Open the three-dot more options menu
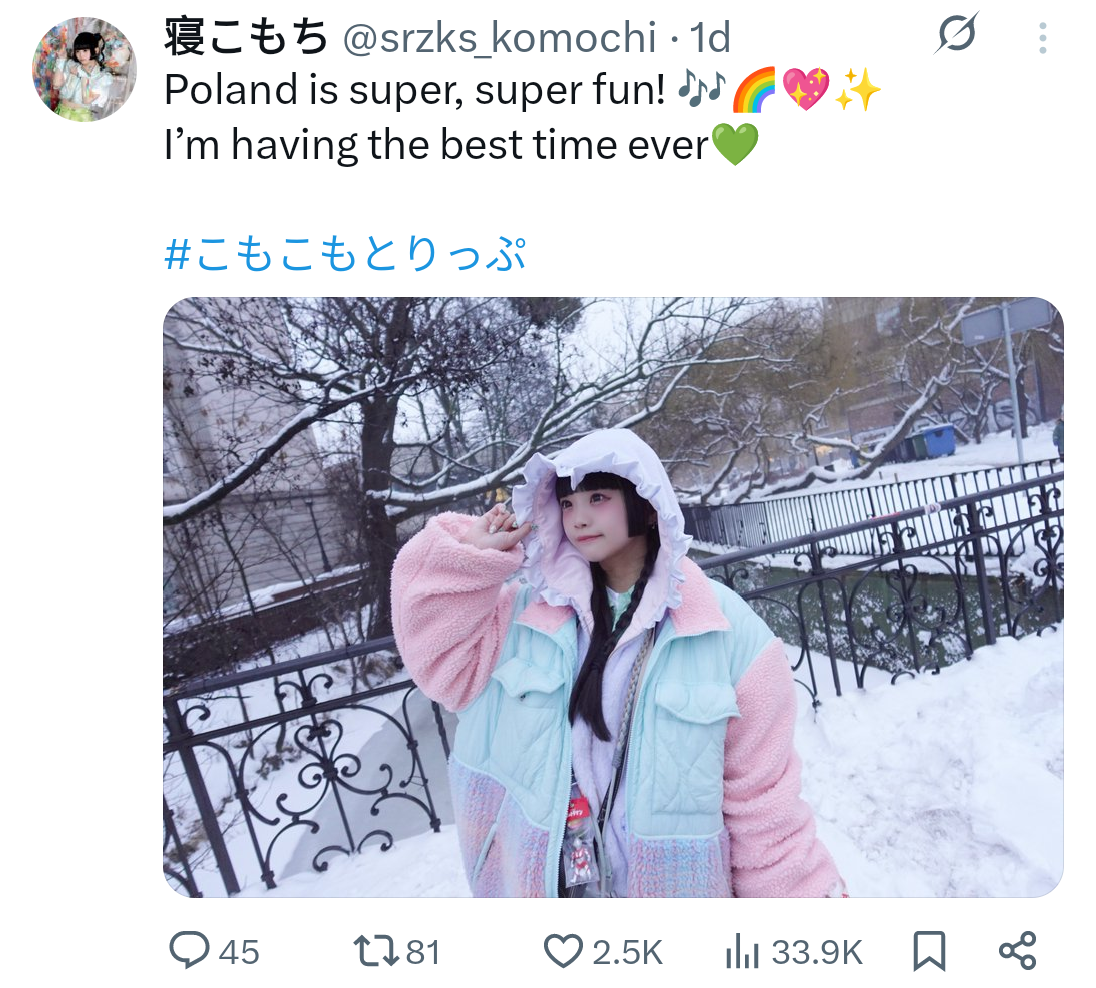1096x988 pixels. click(x=1042, y=38)
